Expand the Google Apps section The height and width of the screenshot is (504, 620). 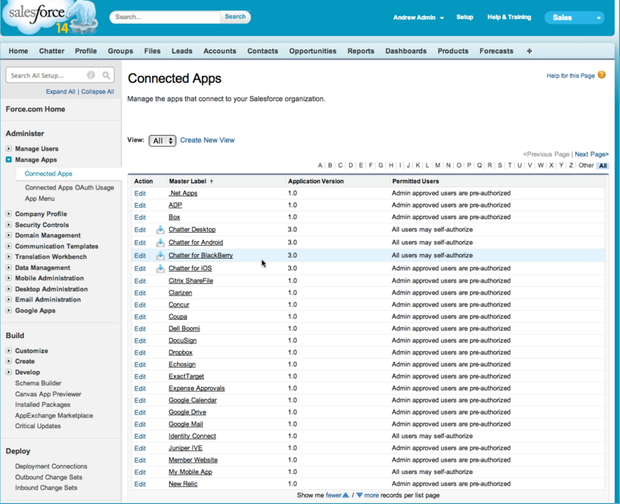point(9,311)
